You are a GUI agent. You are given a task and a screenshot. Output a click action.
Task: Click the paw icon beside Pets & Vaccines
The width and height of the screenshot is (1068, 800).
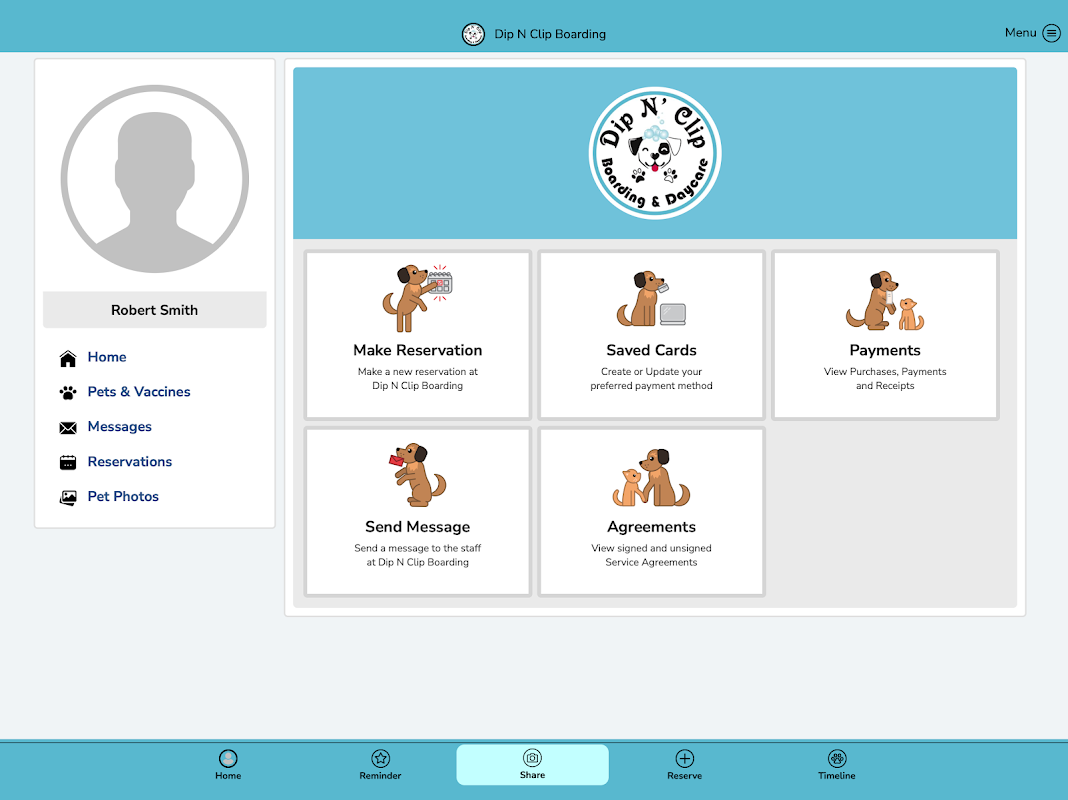click(x=68, y=393)
